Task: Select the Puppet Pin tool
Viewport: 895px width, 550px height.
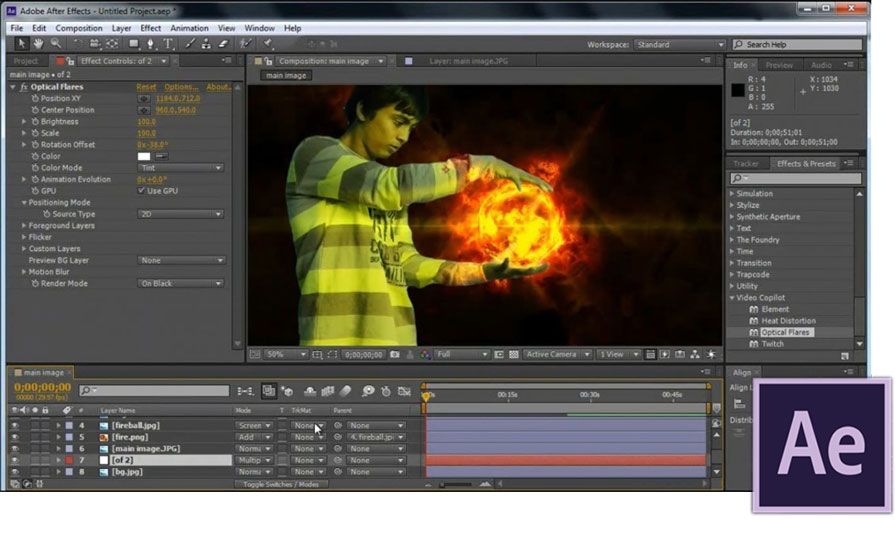Action: pyautogui.click(x=267, y=43)
